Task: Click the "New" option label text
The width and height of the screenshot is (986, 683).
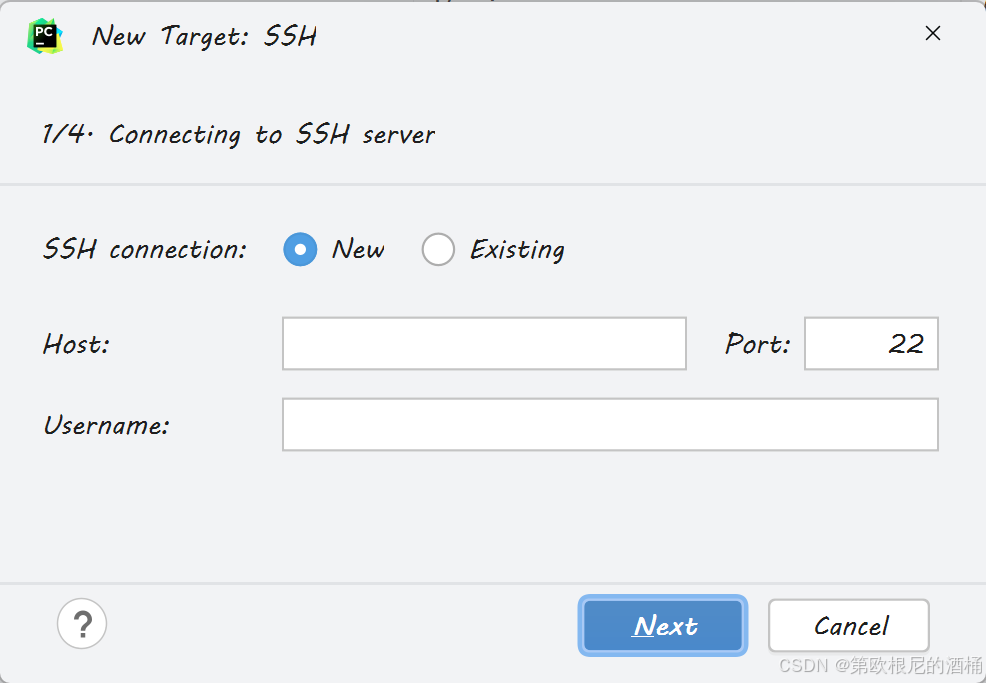Action: click(358, 250)
